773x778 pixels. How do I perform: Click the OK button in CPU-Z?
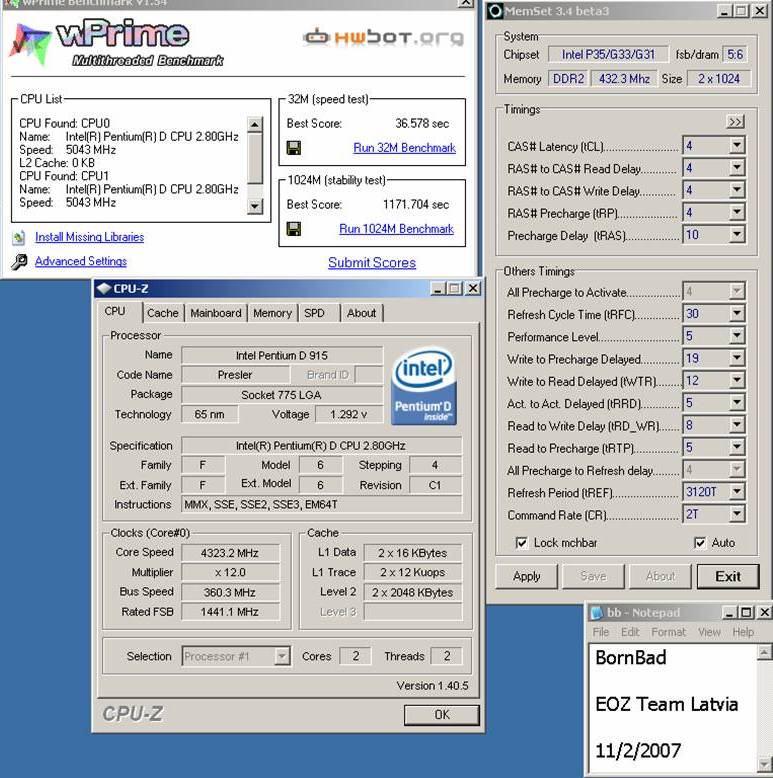pos(442,714)
